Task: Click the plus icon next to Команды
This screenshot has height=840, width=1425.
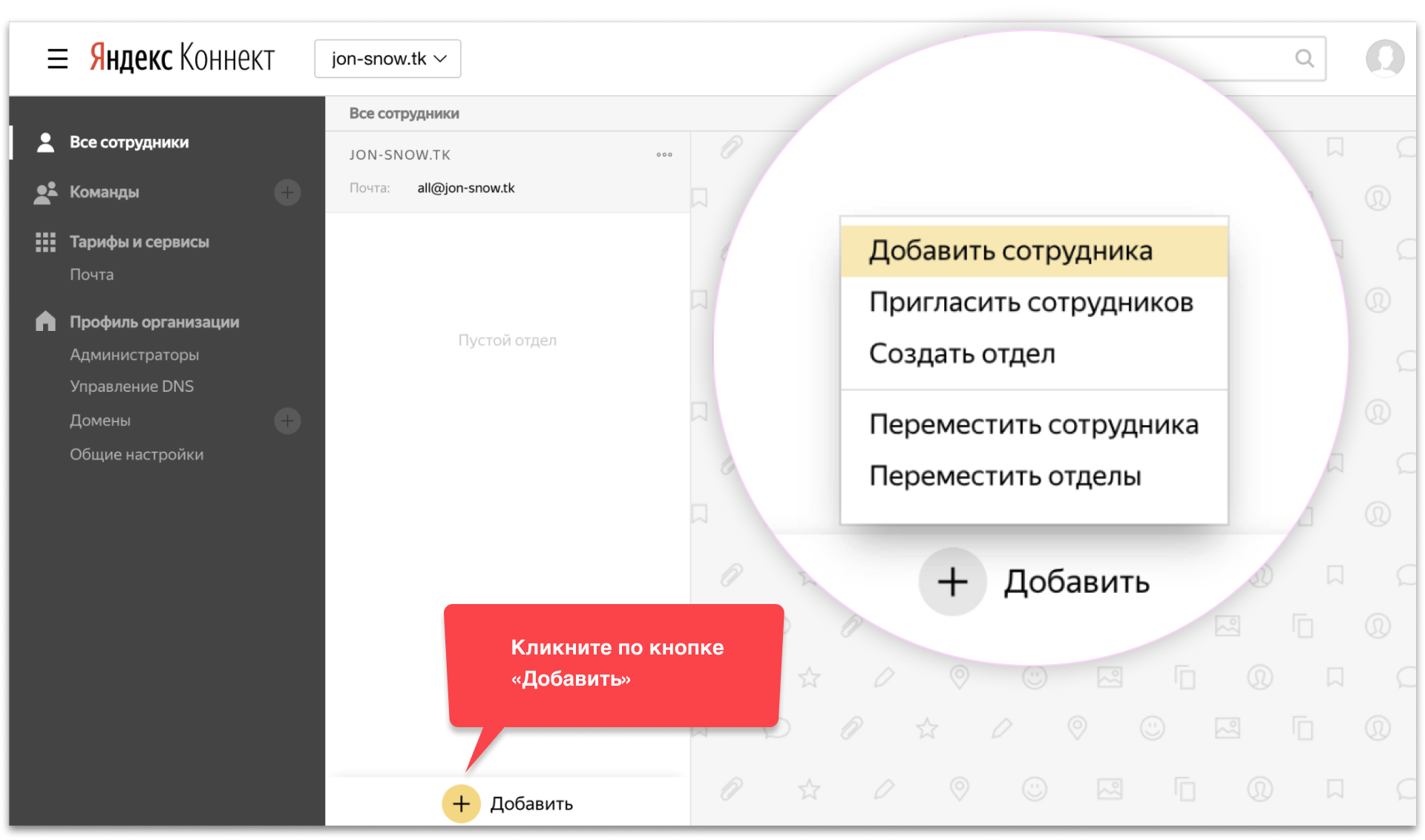Action: (x=287, y=192)
